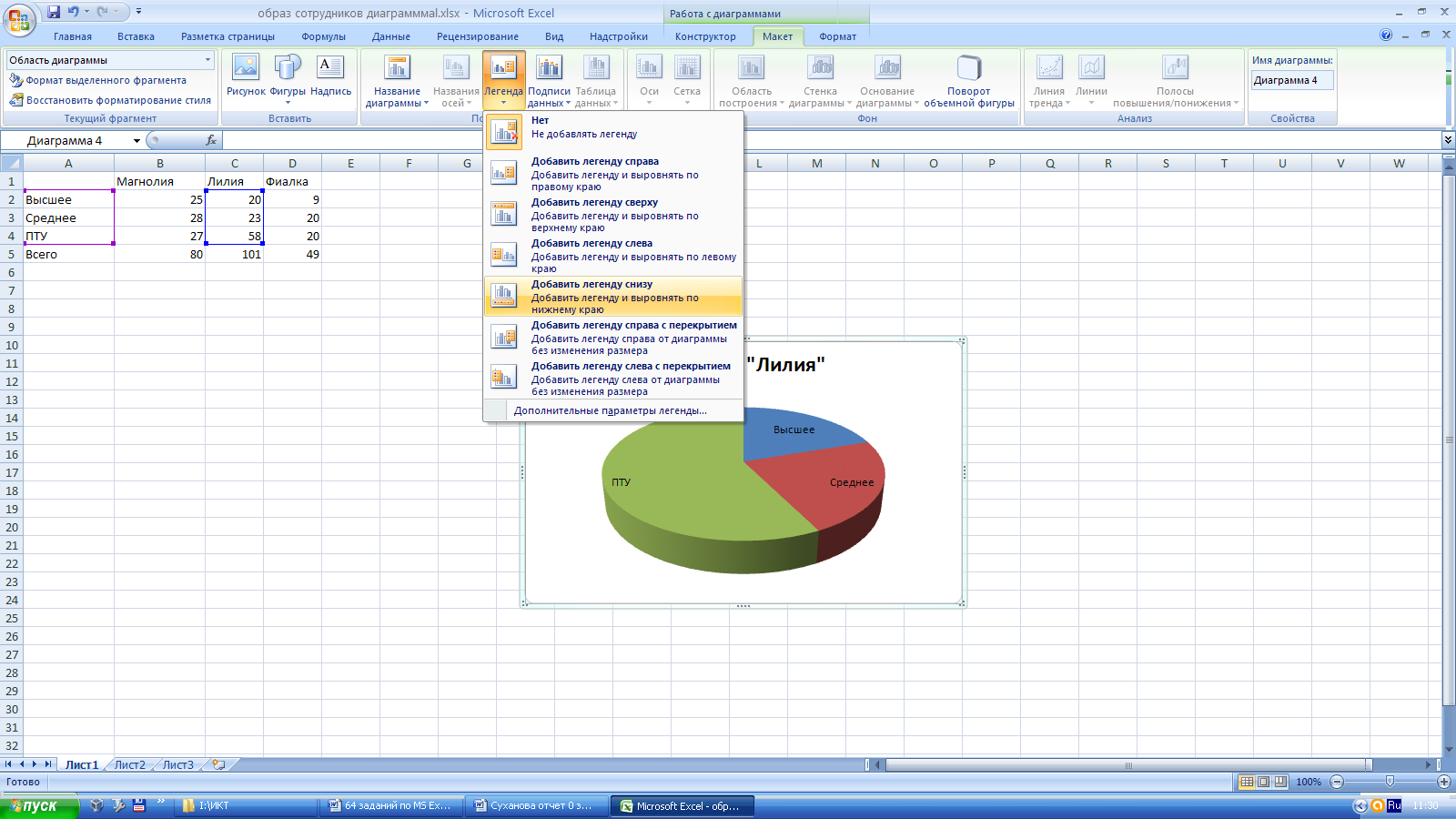Screen dimensions: 1456x819
Task: Select Page Layout view in status bar
Action: 1264,782
